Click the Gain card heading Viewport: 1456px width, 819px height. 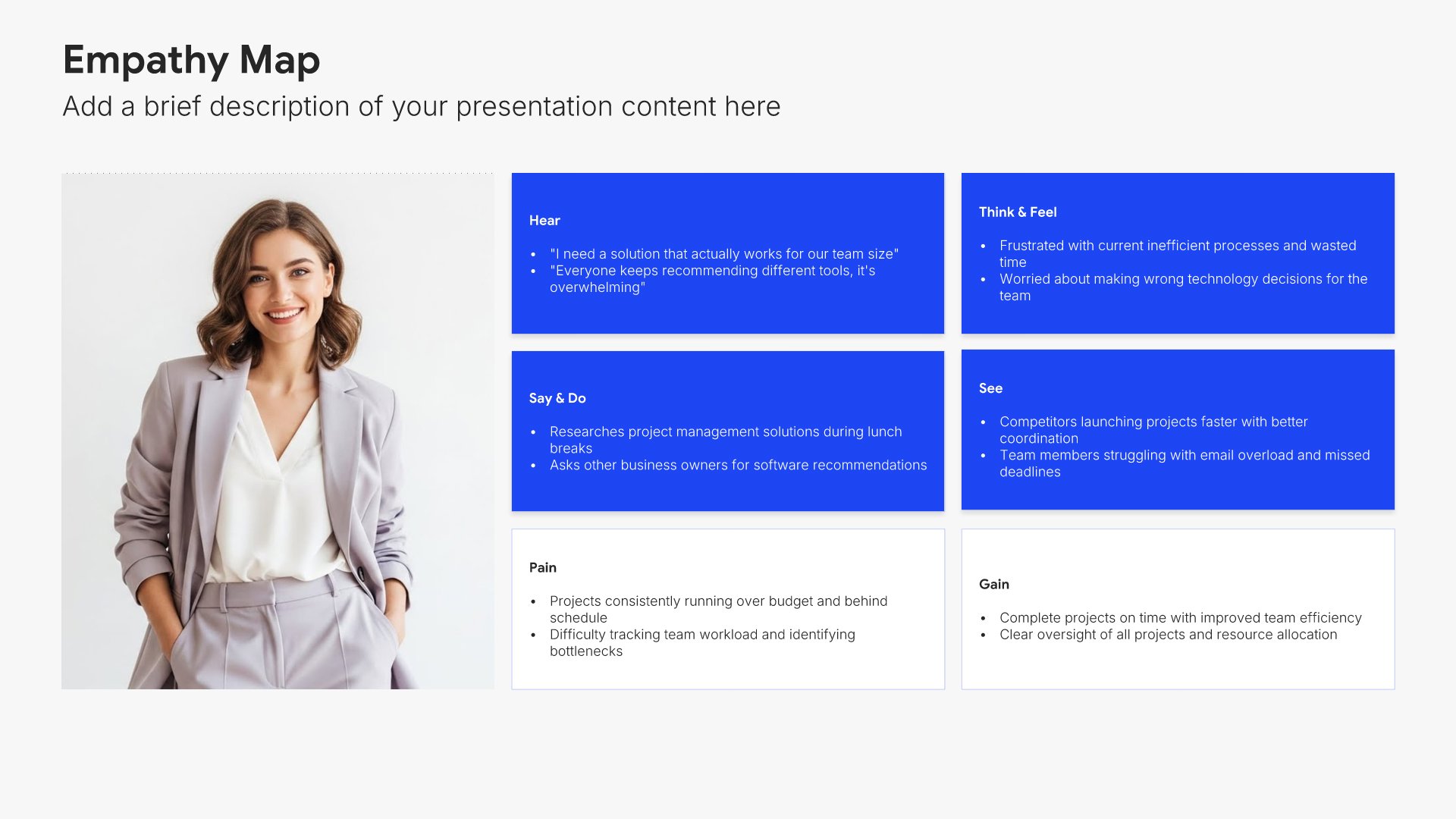993,585
